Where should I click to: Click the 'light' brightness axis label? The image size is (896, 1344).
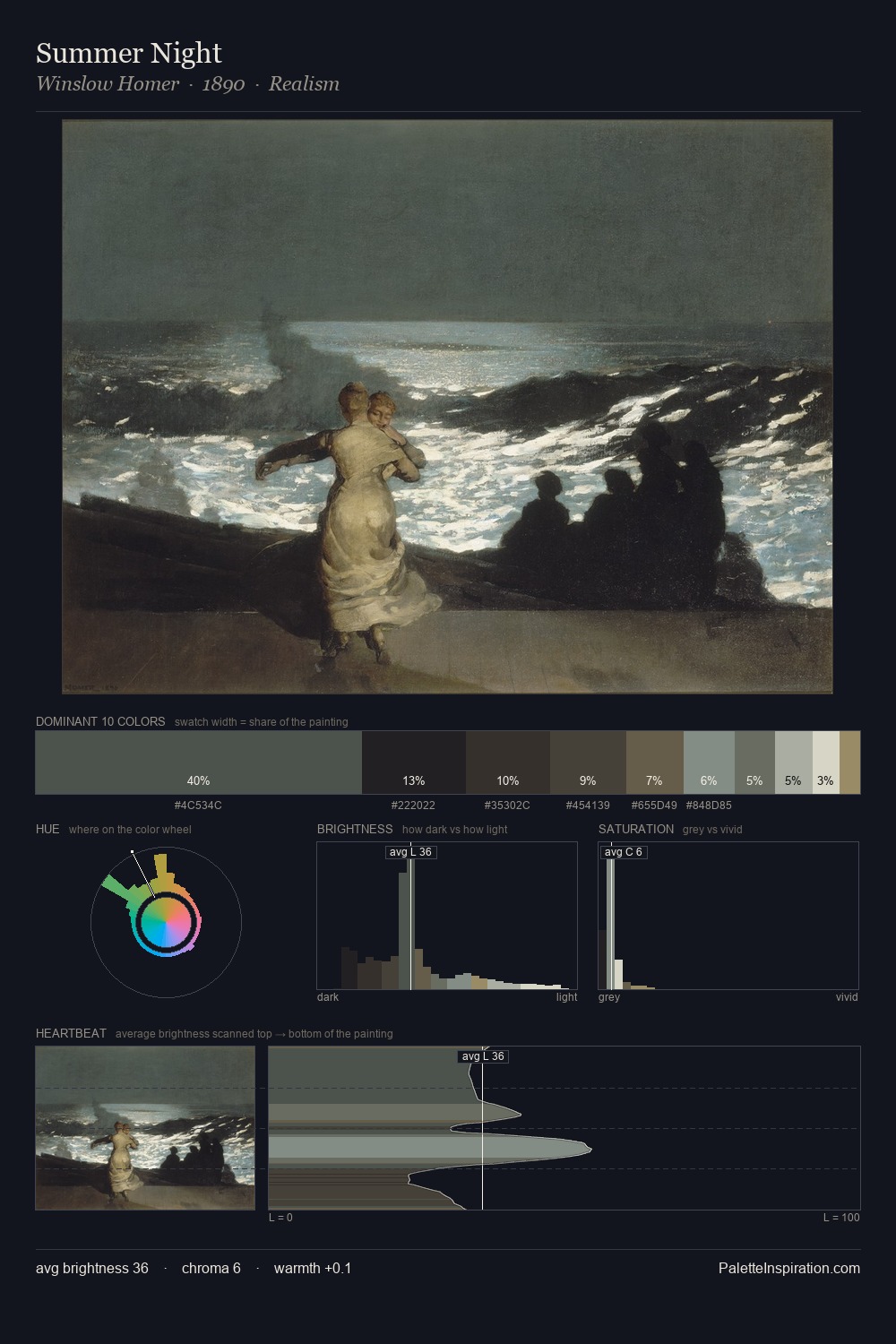click(x=567, y=997)
